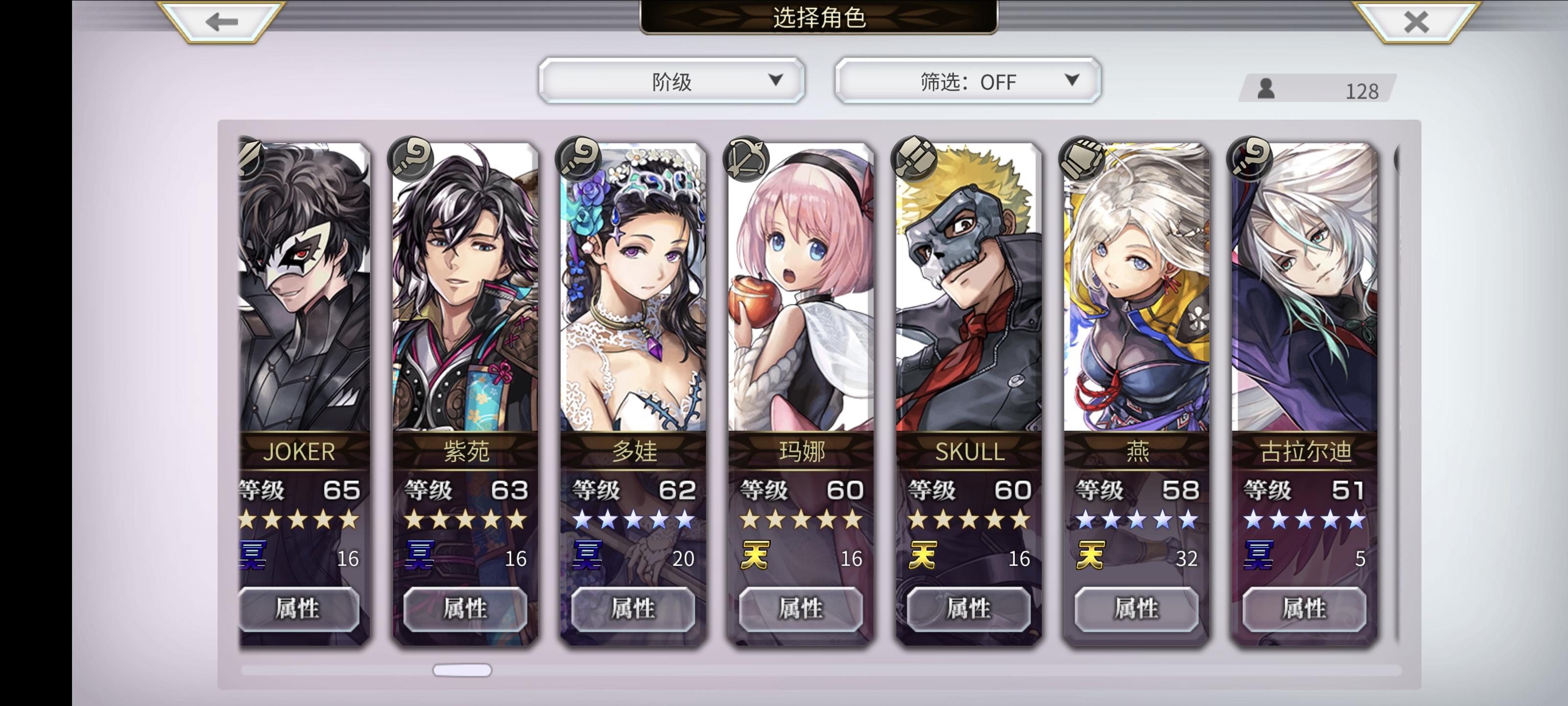This screenshot has width=1568, height=706.
Task: Click the sword weapon icon on JOKER's card
Action: coord(251,158)
